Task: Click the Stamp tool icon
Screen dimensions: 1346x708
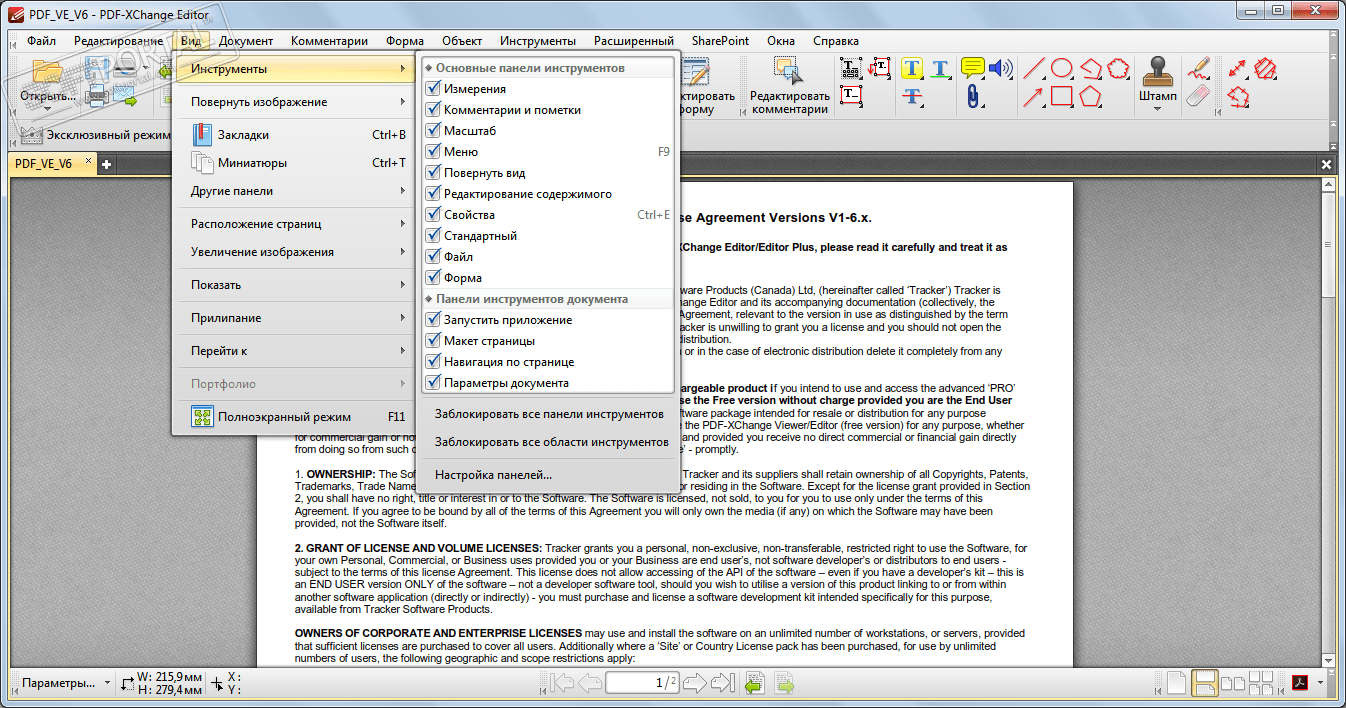Action: (x=1158, y=72)
